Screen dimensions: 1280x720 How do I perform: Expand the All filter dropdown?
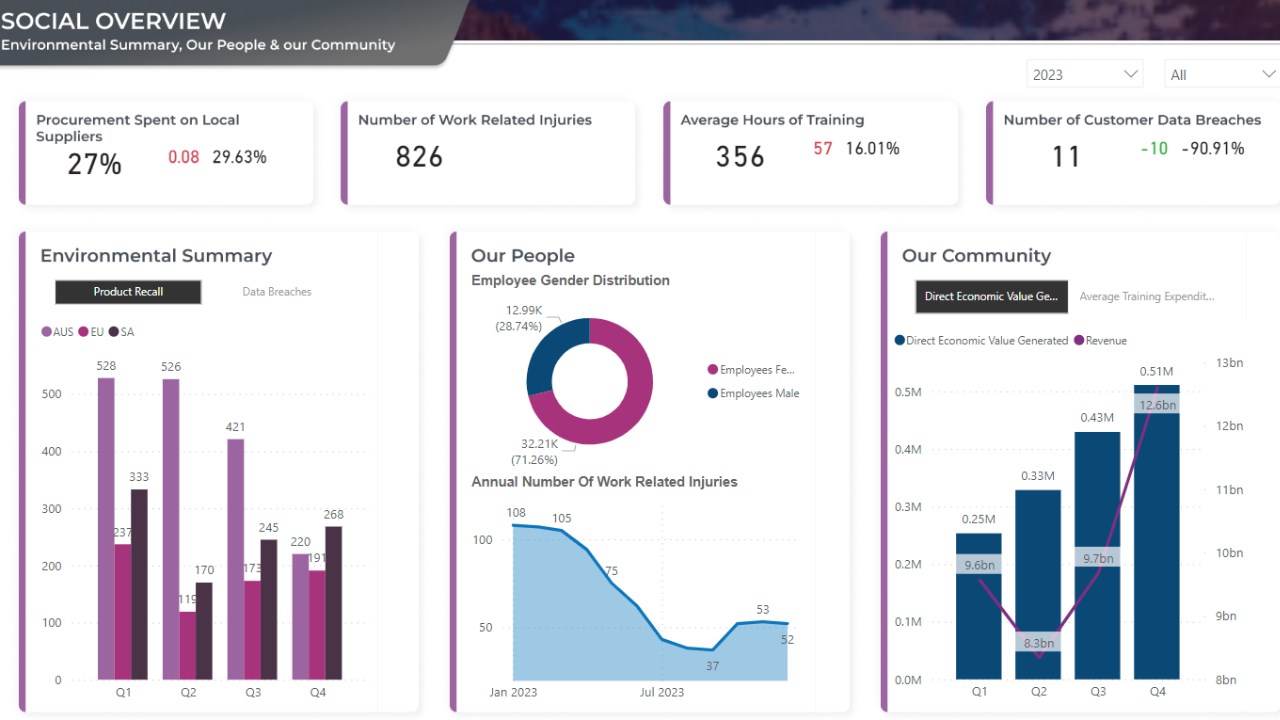coord(1222,74)
